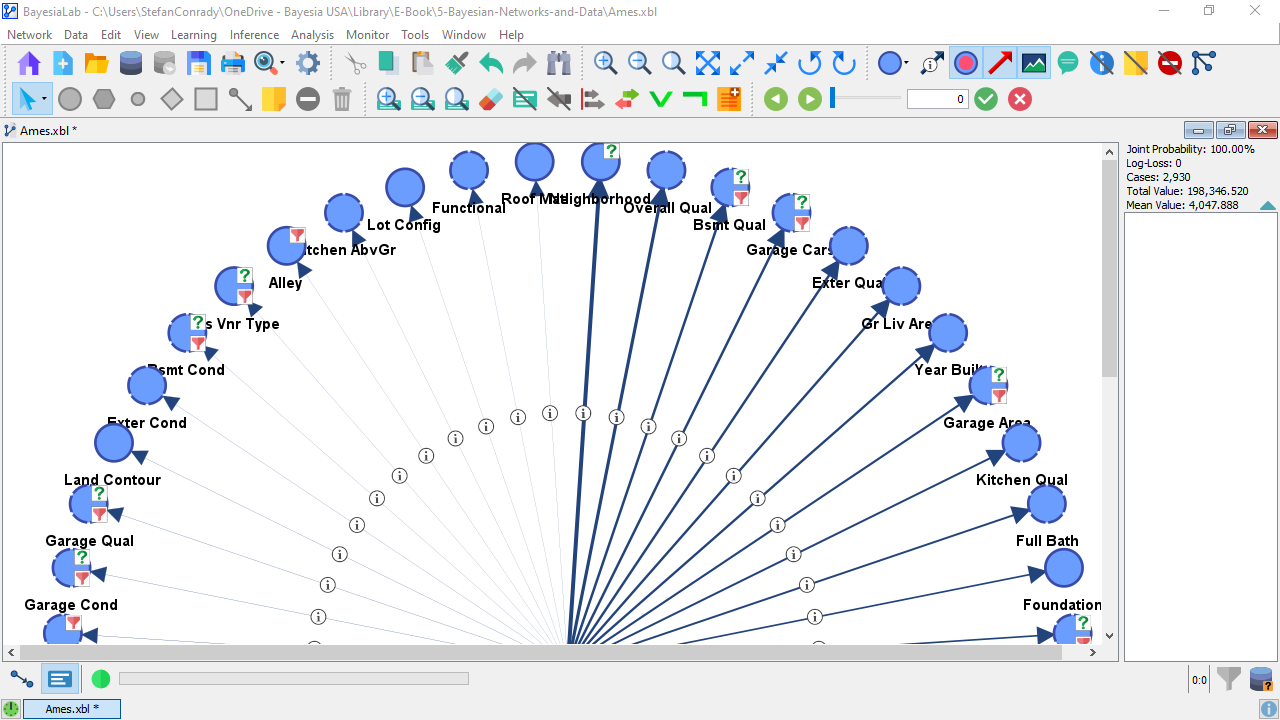1280x720 pixels.
Task: Open the blue node style dropdown arrow
Action: 906,64
